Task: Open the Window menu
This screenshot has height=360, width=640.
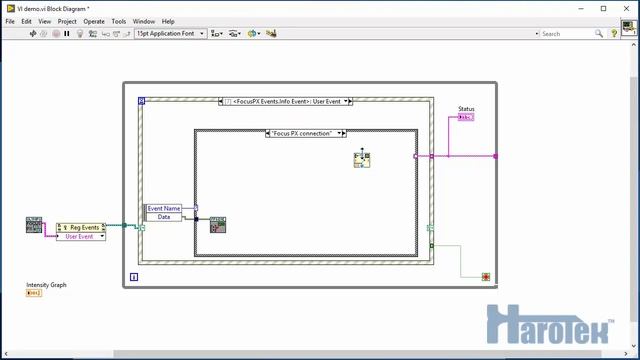Action: pyautogui.click(x=144, y=21)
